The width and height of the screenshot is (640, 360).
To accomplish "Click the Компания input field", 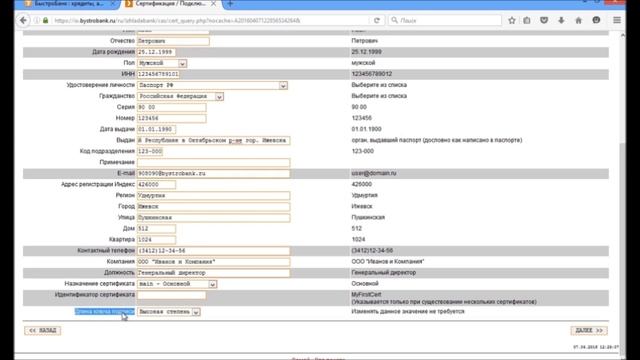I will (x=213, y=262).
